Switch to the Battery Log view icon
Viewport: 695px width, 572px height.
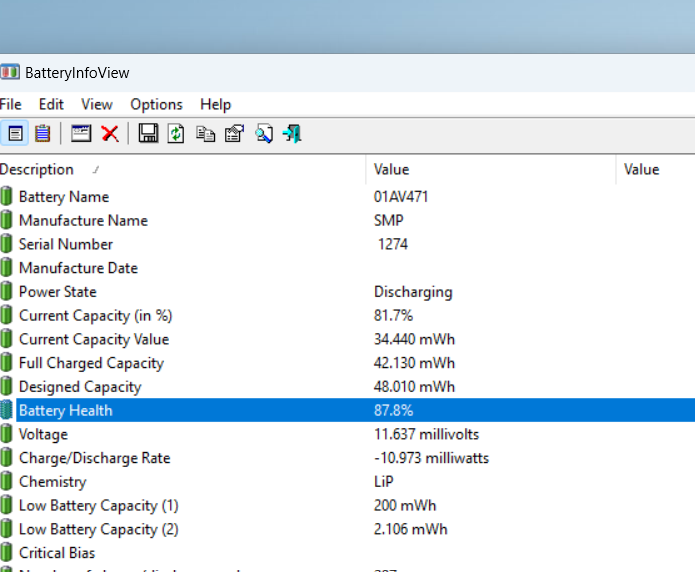(43, 133)
